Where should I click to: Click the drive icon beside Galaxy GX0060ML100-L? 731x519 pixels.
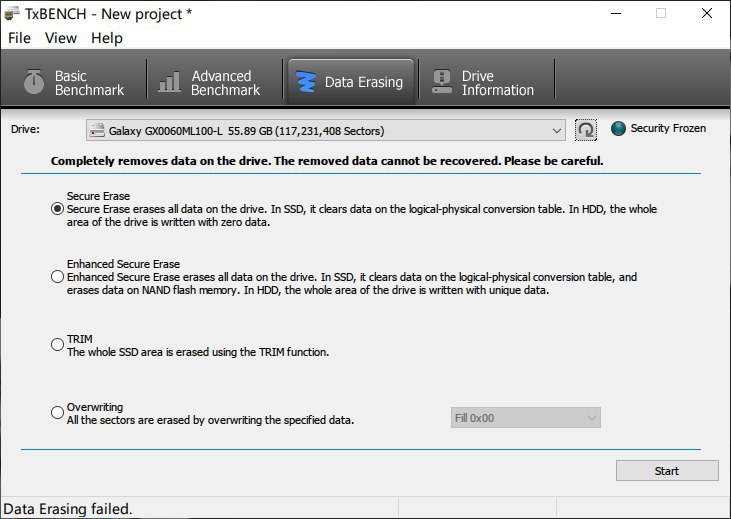97,130
